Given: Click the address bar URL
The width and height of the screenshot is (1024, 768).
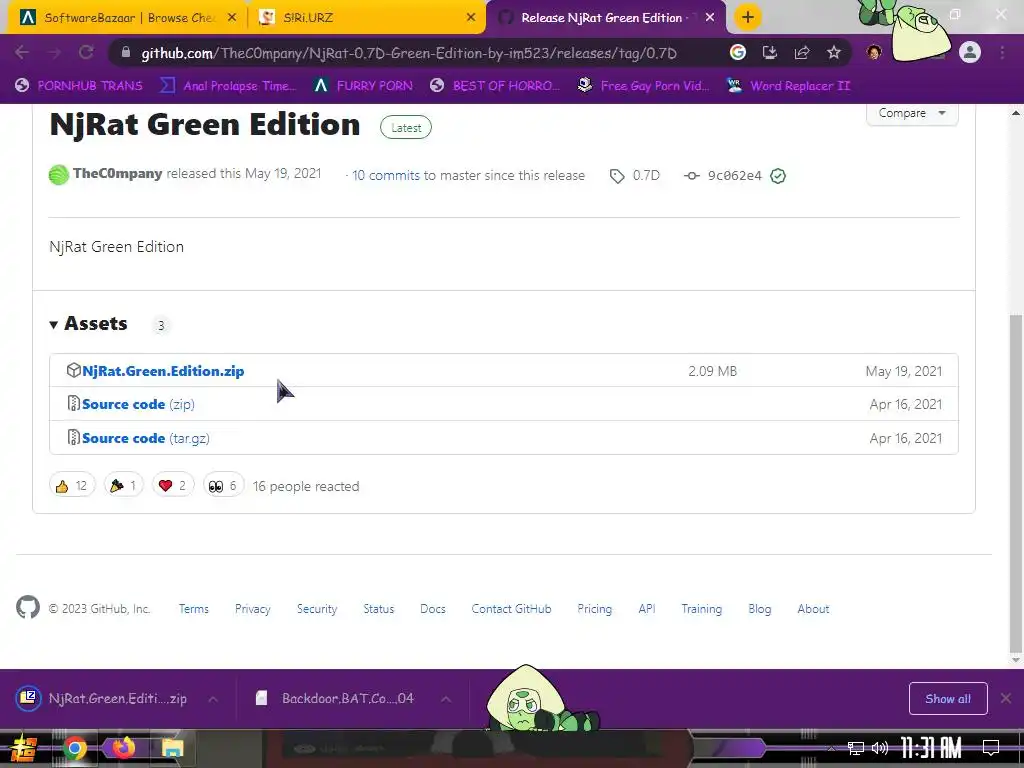Looking at the screenshot, I should click(409, 54).
